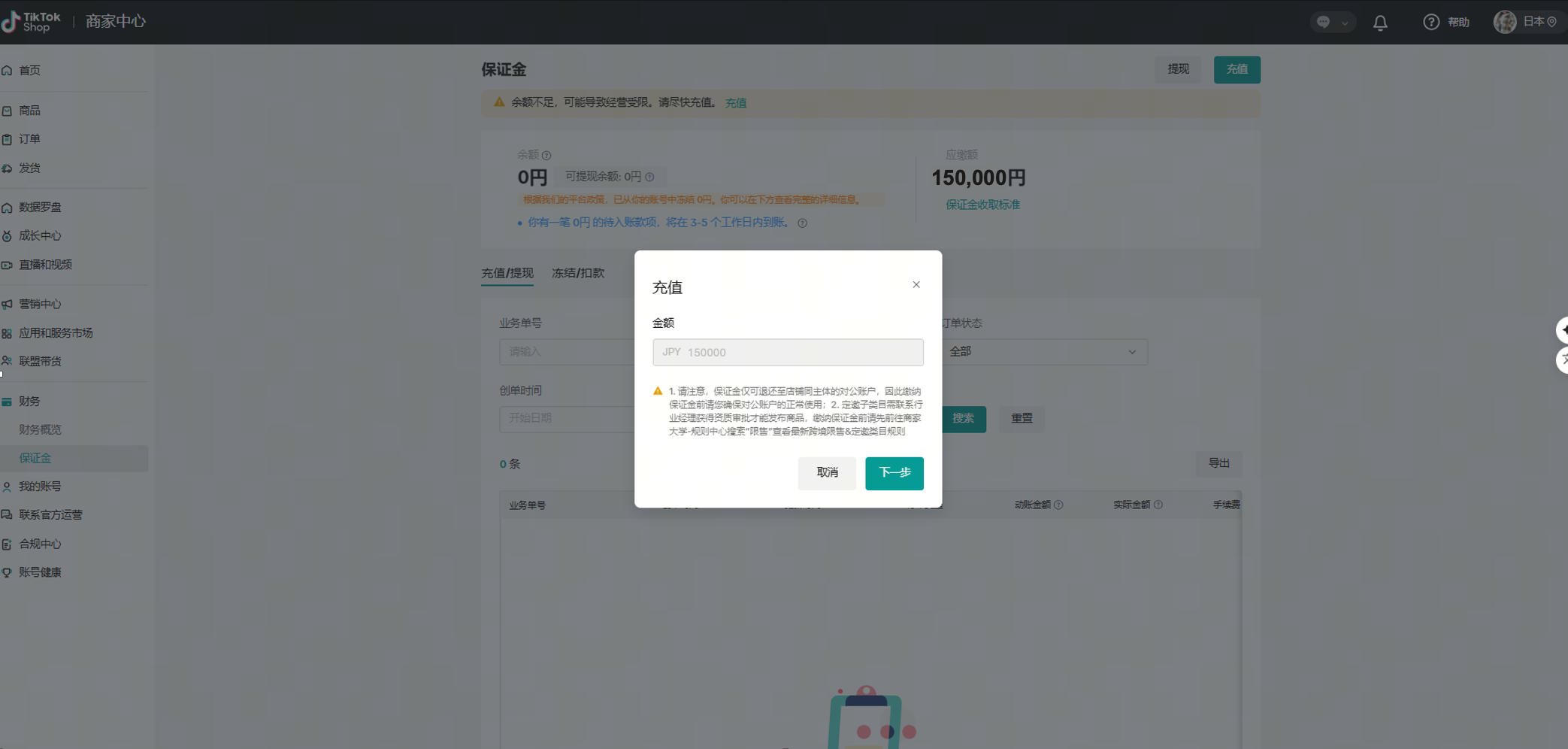Click the TikTok Shop logo

[x=32, y=22]
